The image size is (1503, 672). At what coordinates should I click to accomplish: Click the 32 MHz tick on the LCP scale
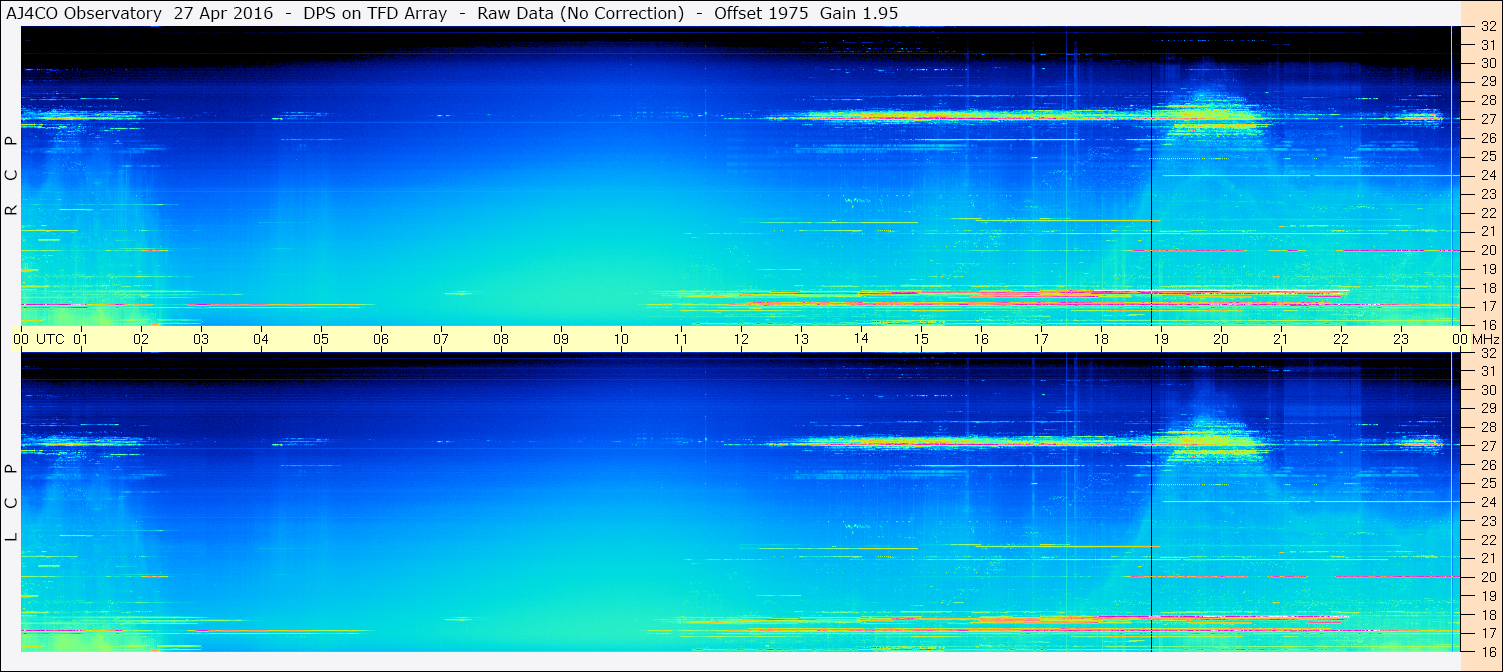1487,353
